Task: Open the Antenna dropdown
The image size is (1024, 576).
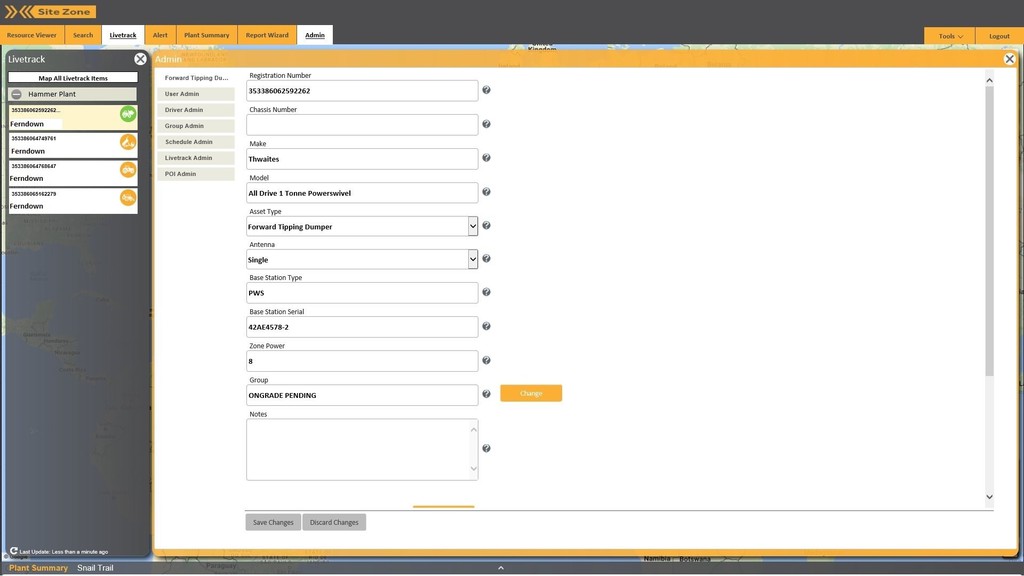Action: (x=473, y=259)
